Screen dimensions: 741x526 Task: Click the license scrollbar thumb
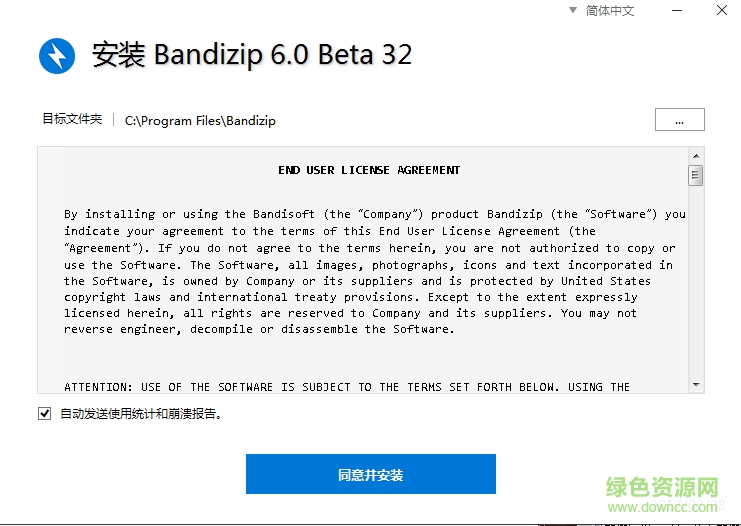[695, 176]
